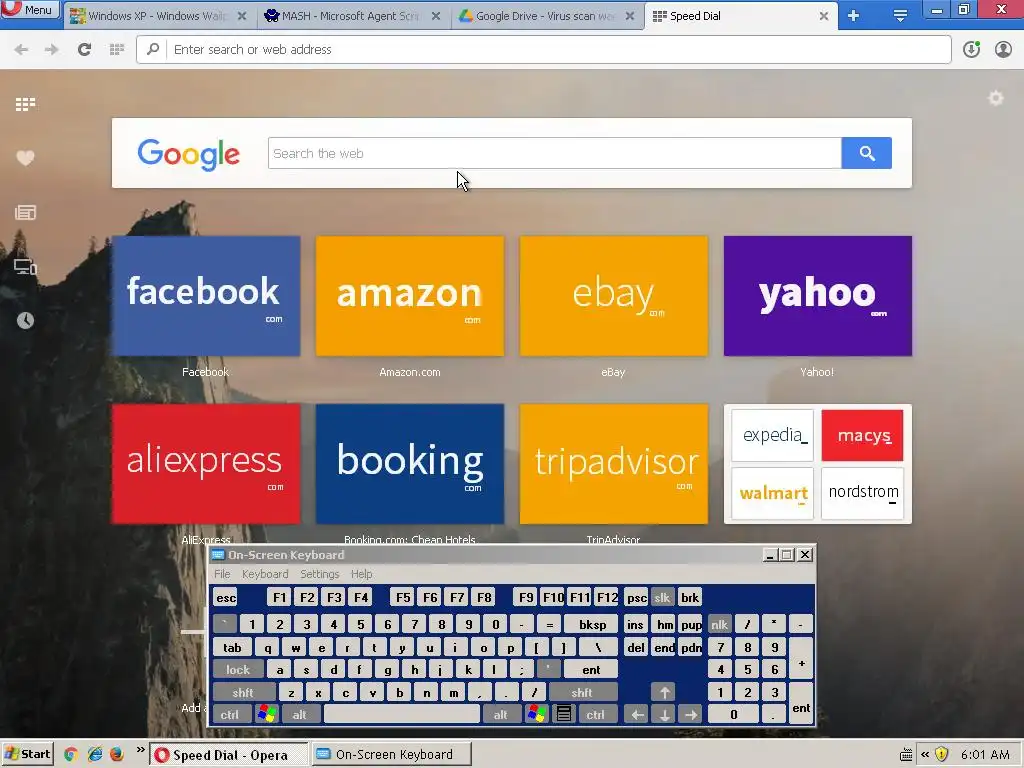Open the downloads icon in toolbar

971,50
